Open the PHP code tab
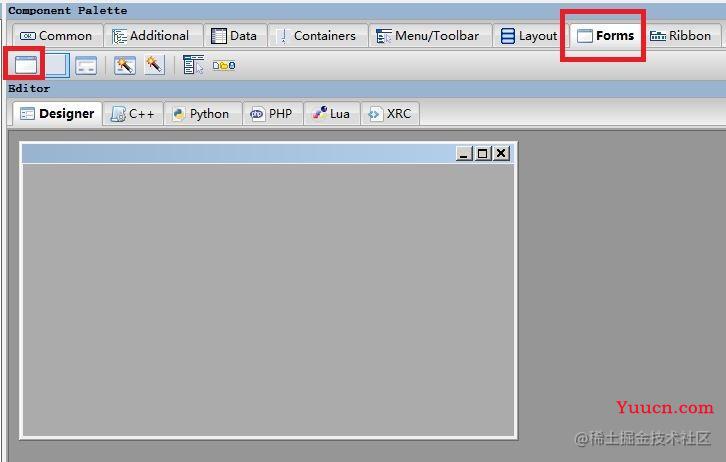The image size is (726, 462). (x=272, y=113)
